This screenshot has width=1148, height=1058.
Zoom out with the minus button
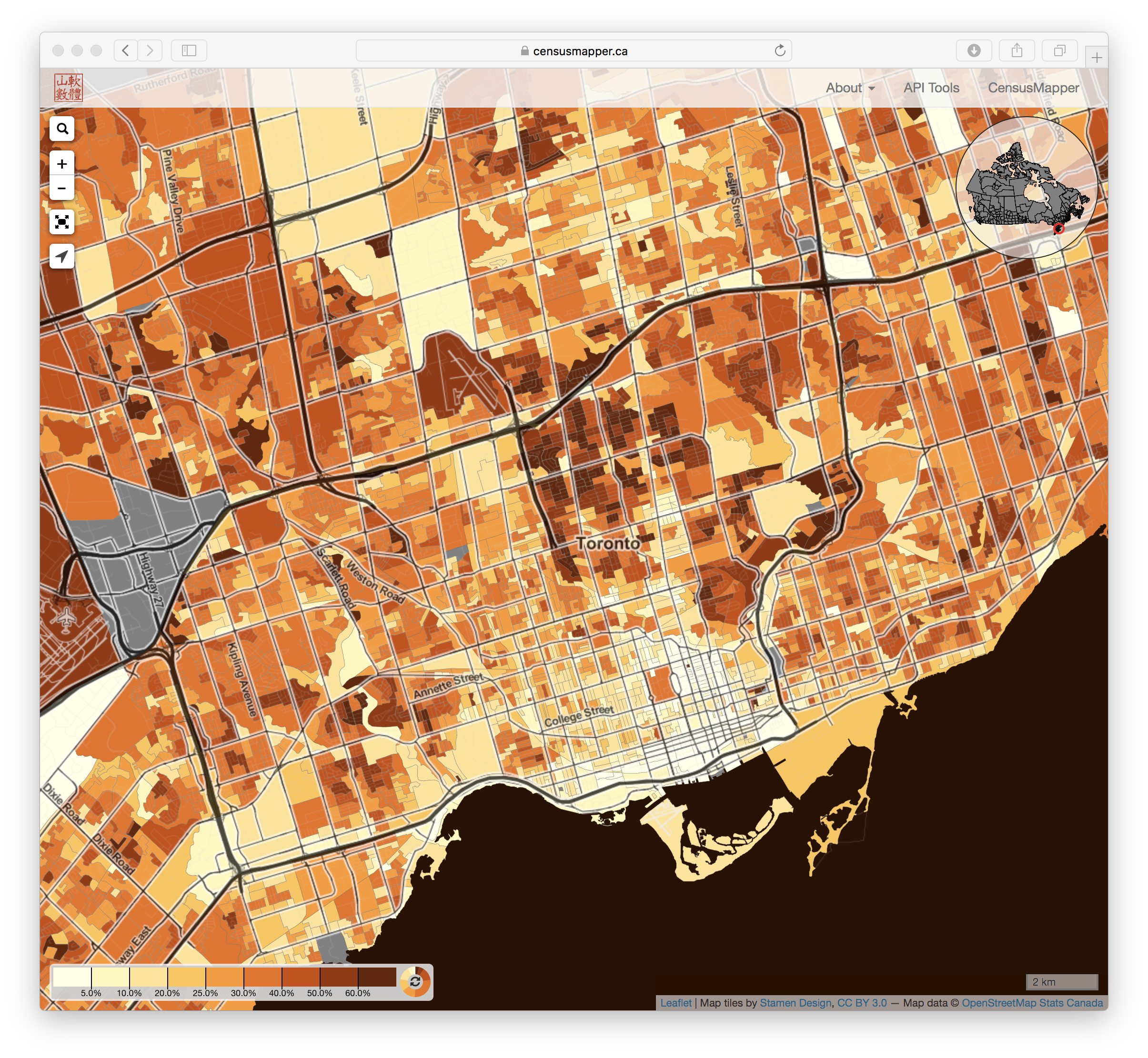tap(62, 189)
